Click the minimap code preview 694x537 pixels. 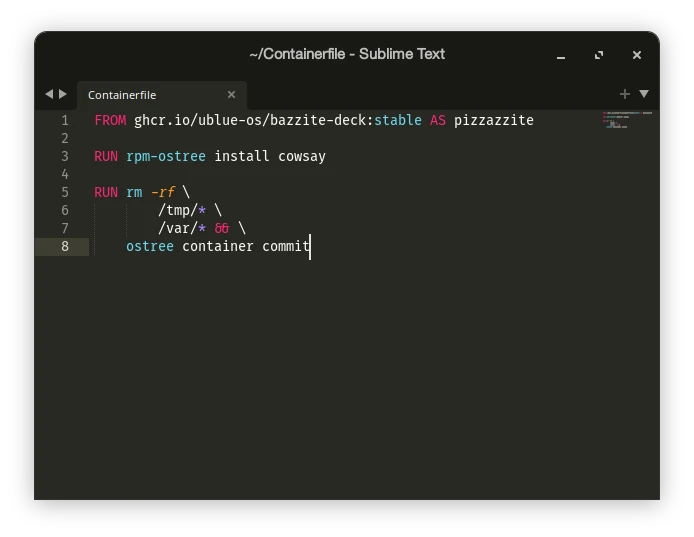[627, 120]
